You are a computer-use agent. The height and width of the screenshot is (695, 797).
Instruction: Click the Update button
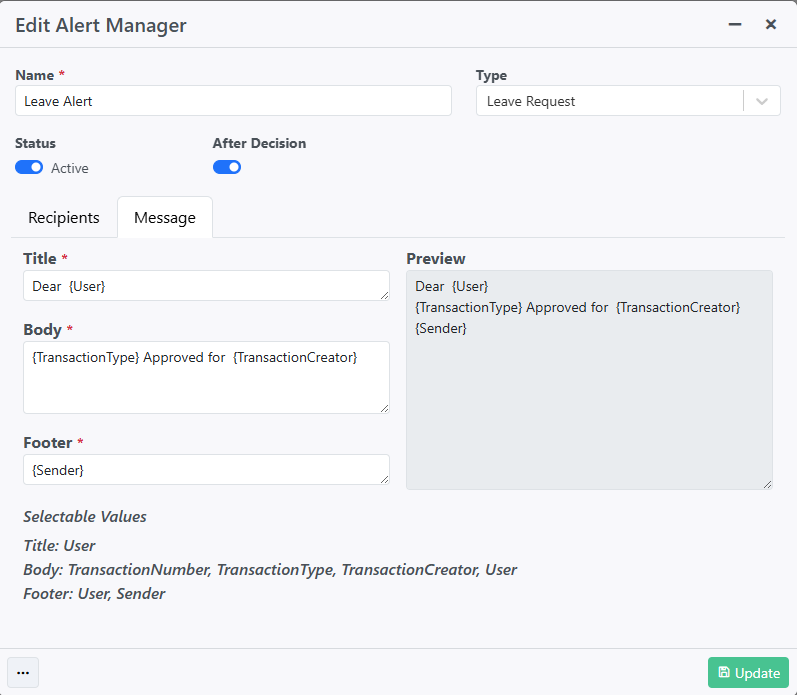point(748,672)
